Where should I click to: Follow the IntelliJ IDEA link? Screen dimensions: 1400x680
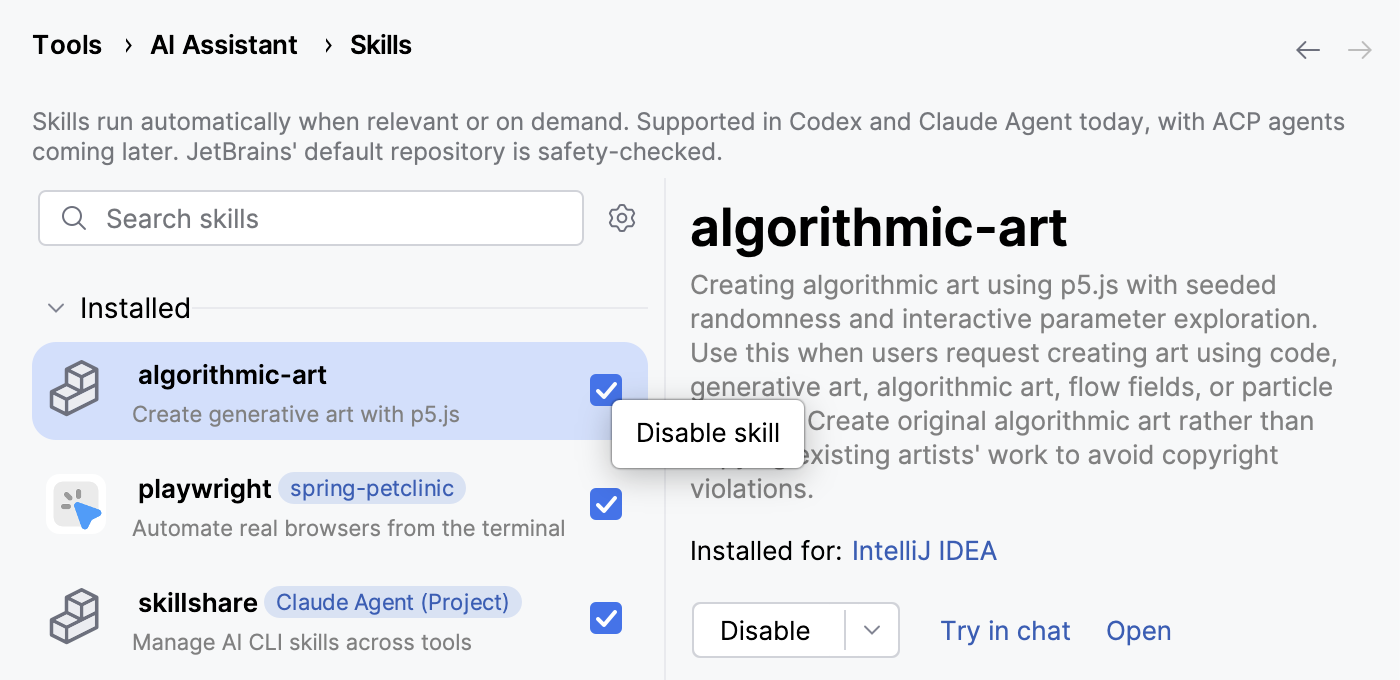pyautogui.click(x=924, y=551)
